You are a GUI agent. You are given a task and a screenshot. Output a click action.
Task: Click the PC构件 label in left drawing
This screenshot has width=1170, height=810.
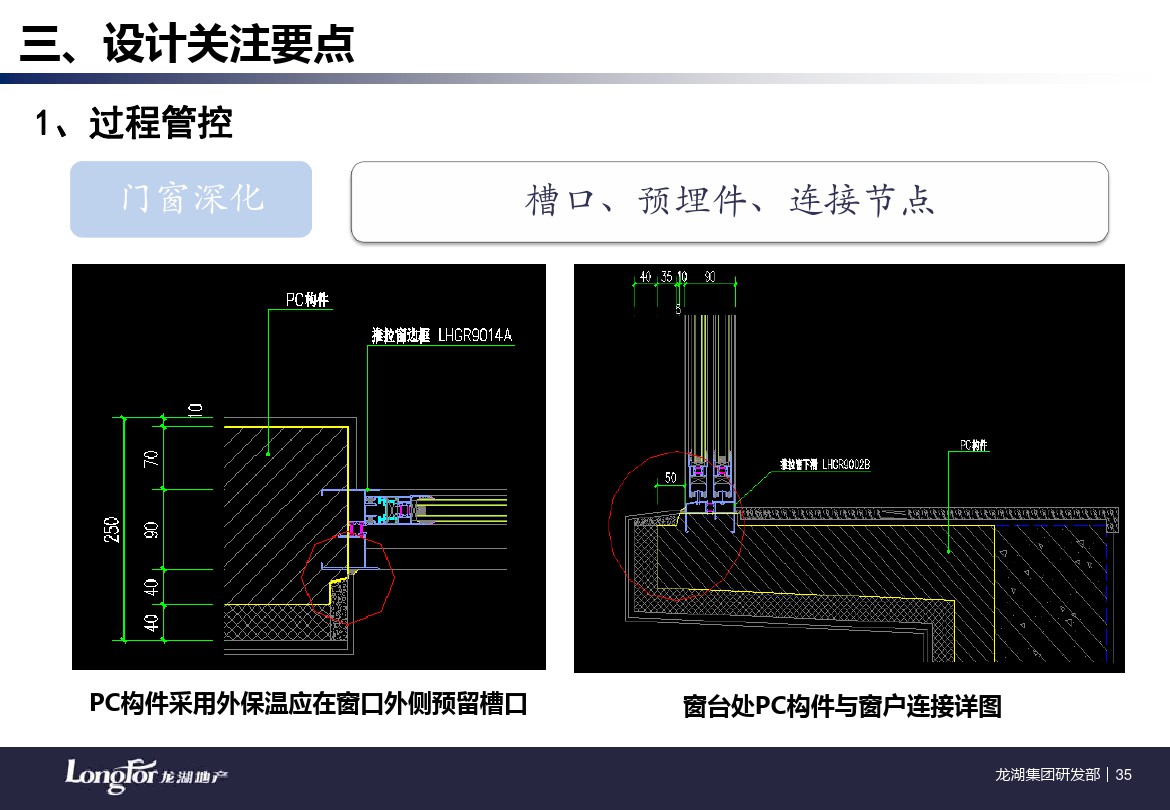(x=307, y=300)
